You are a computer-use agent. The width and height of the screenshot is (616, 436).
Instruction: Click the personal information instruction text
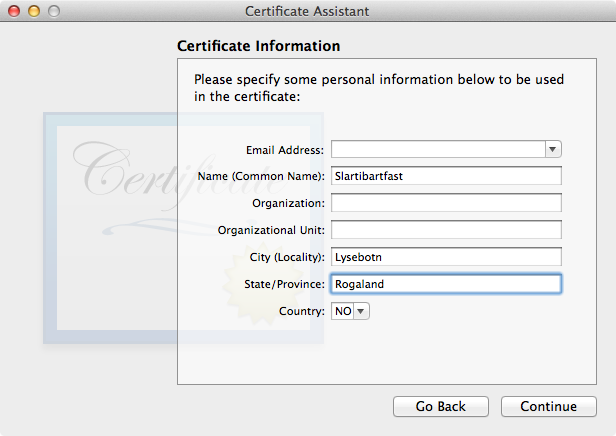coord(379,88)
